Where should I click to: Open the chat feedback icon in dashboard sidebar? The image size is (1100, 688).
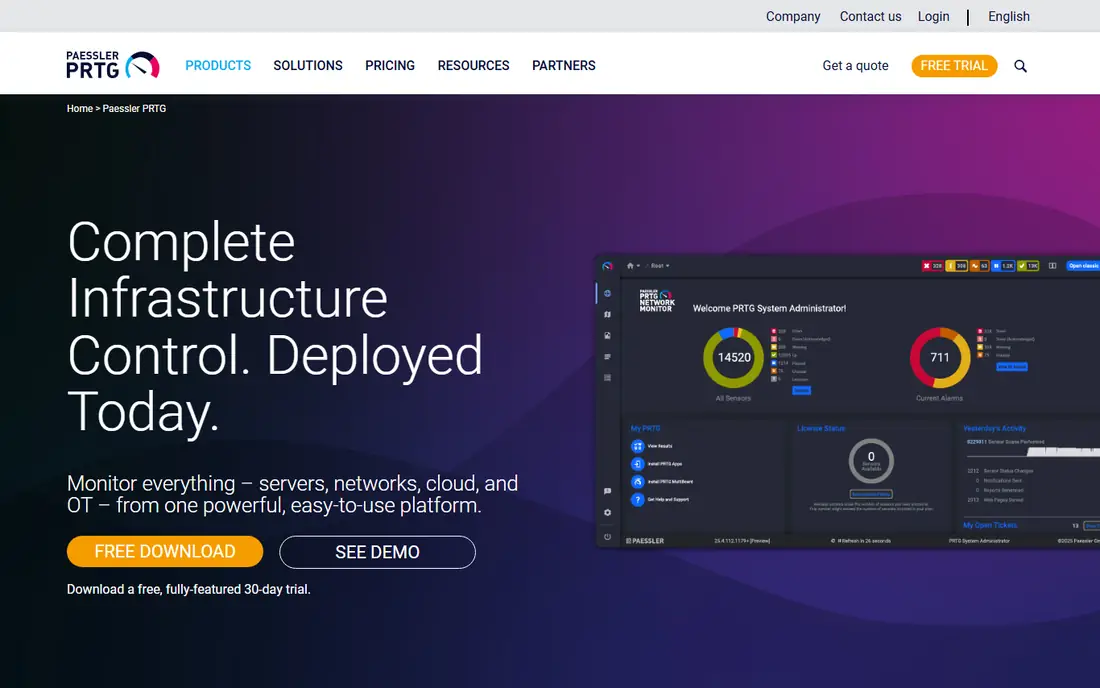click(608, 491)
